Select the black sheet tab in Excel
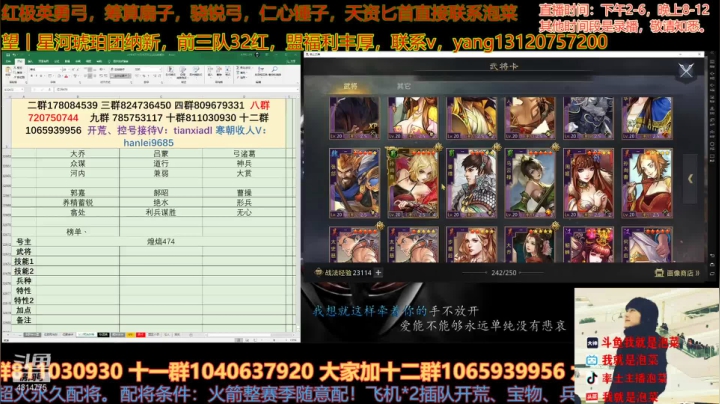The image size is (720, 404). [103, 335]
